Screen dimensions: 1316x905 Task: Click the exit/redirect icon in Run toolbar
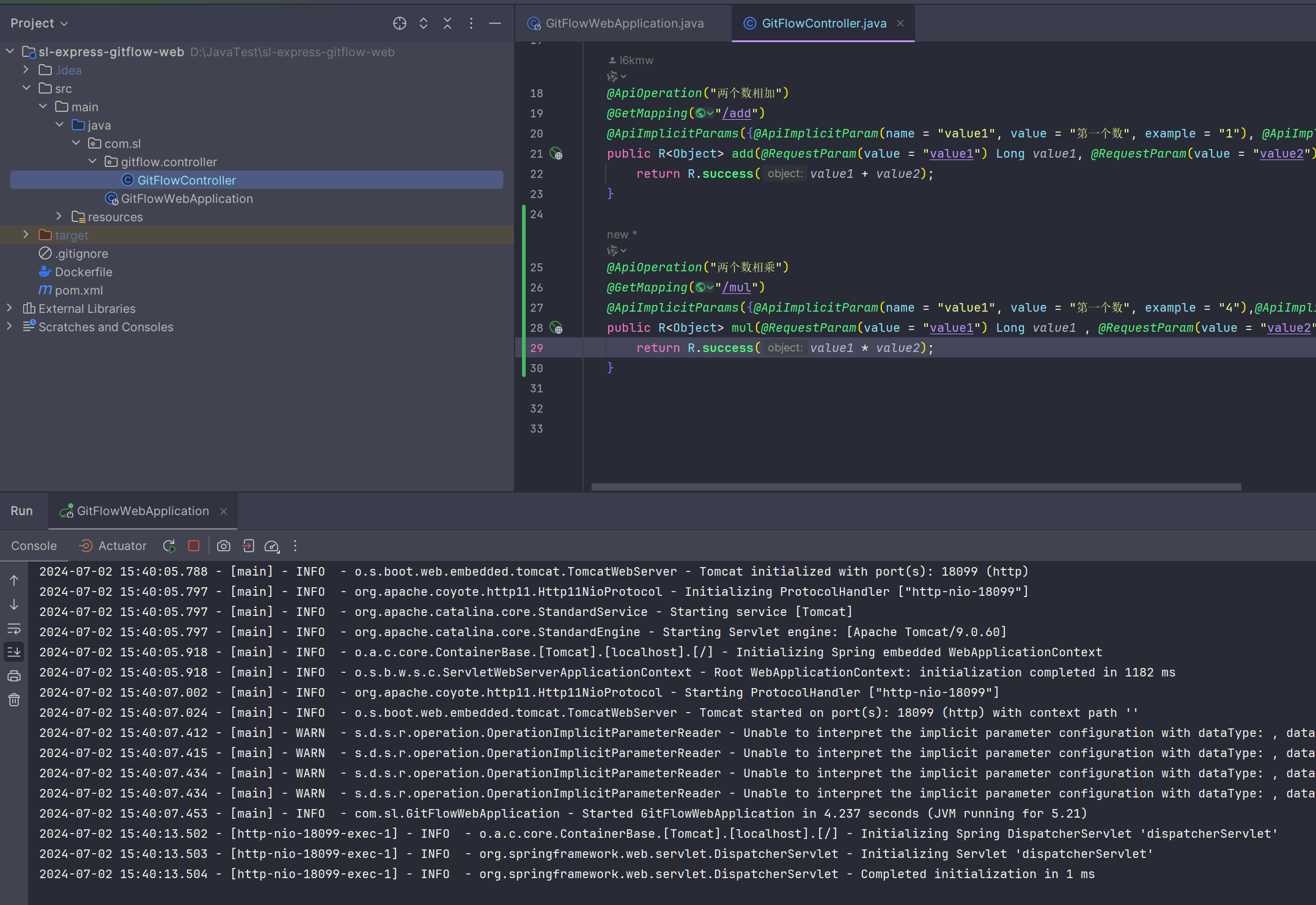[248, 546]
